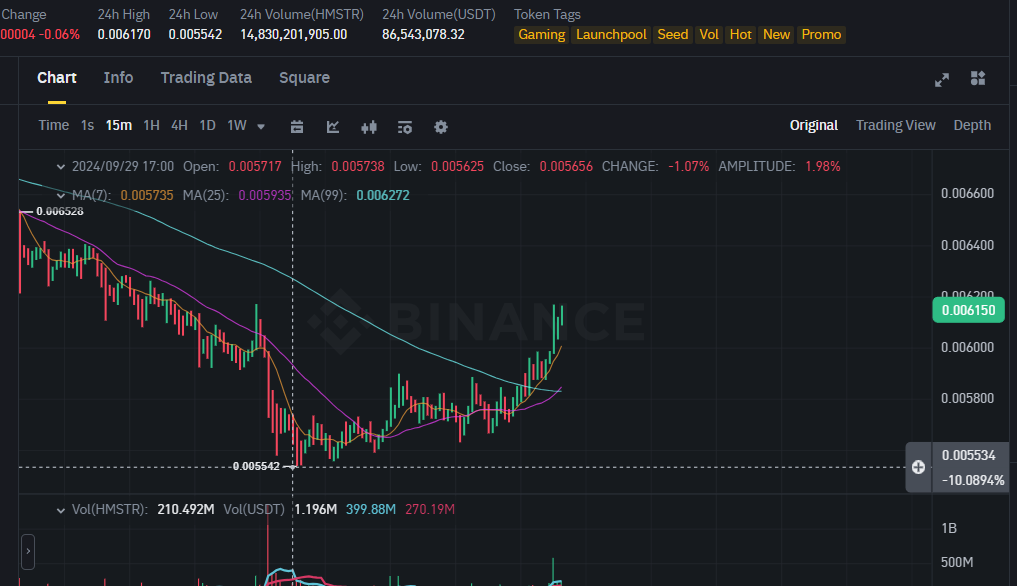Open the technical indicators chart icon
The image size is (1017, 586).
click(x=333, y=127)
